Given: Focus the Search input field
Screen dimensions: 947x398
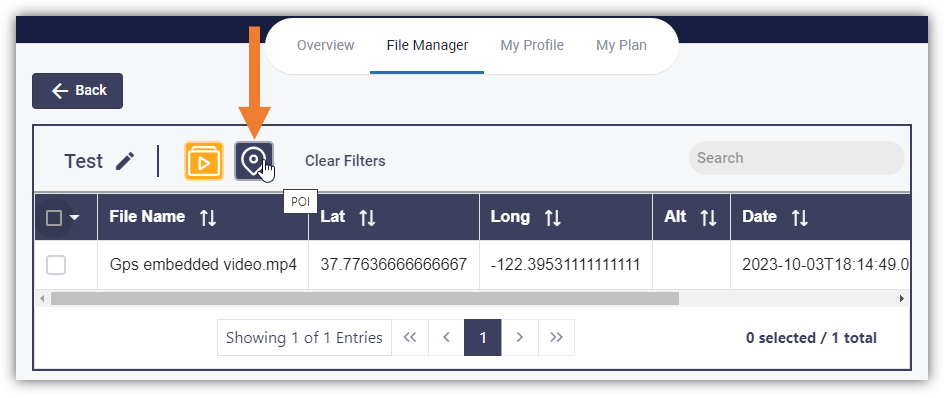Looking at the screenshot, I should (797, 158).
